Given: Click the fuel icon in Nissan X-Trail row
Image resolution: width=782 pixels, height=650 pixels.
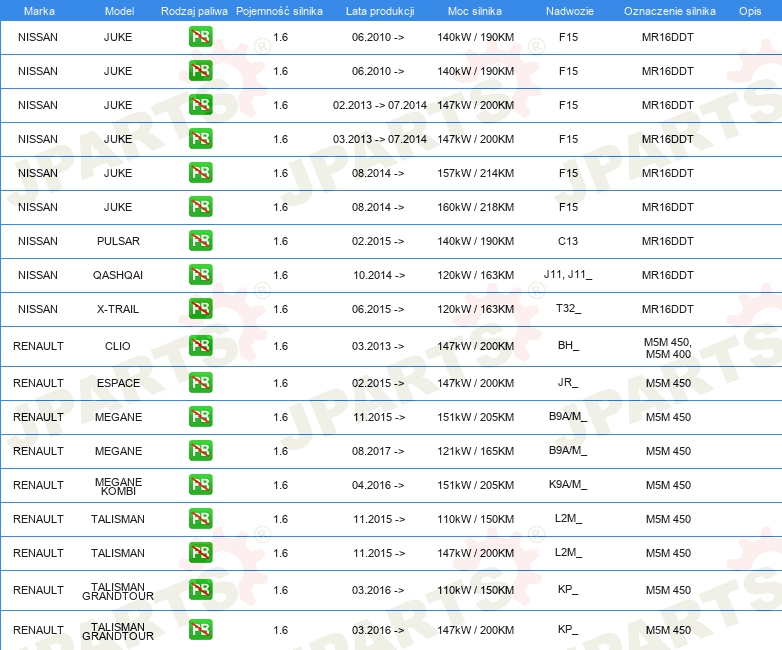Looking at the screenshot, I should [200, 308].
